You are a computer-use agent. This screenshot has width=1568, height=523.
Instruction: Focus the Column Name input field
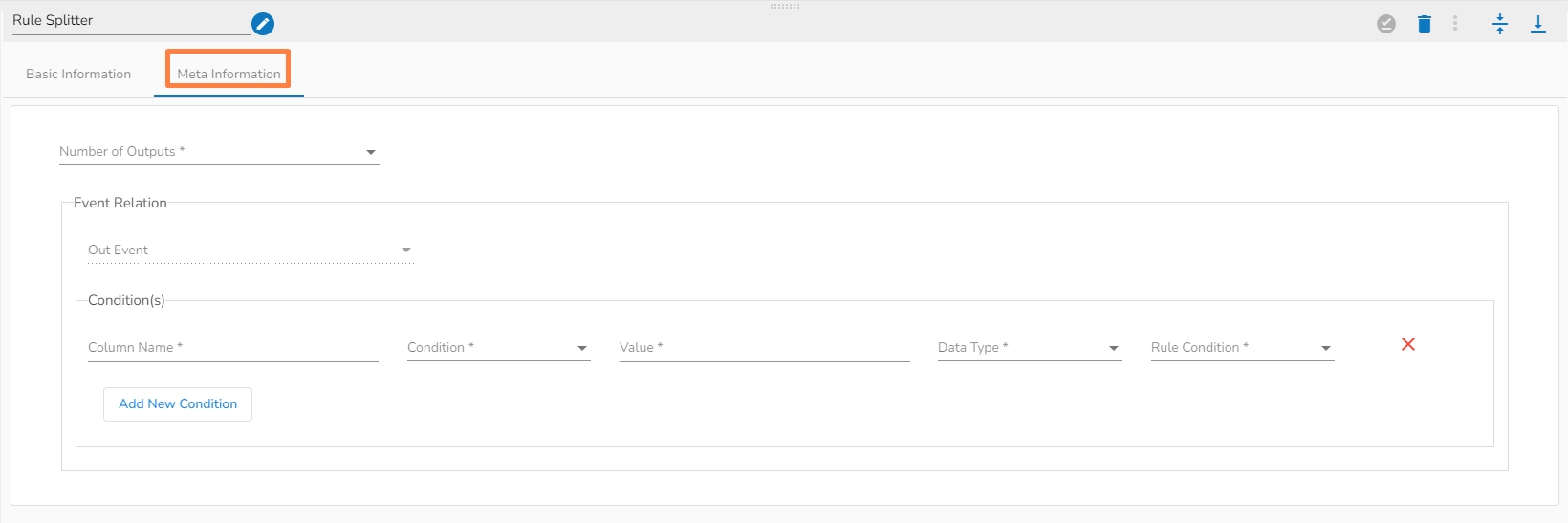[x=232, y=348]
